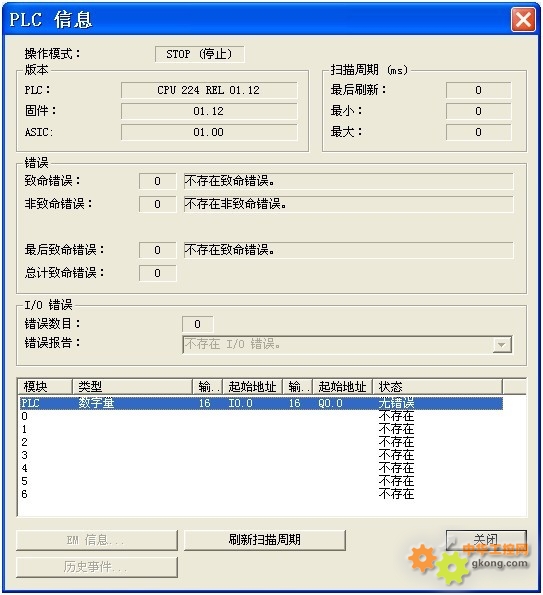This screenshot has height=595, width=543.
Task: Click the CPU 224 REL 01.12 field
Action: [x=209, y=90]
